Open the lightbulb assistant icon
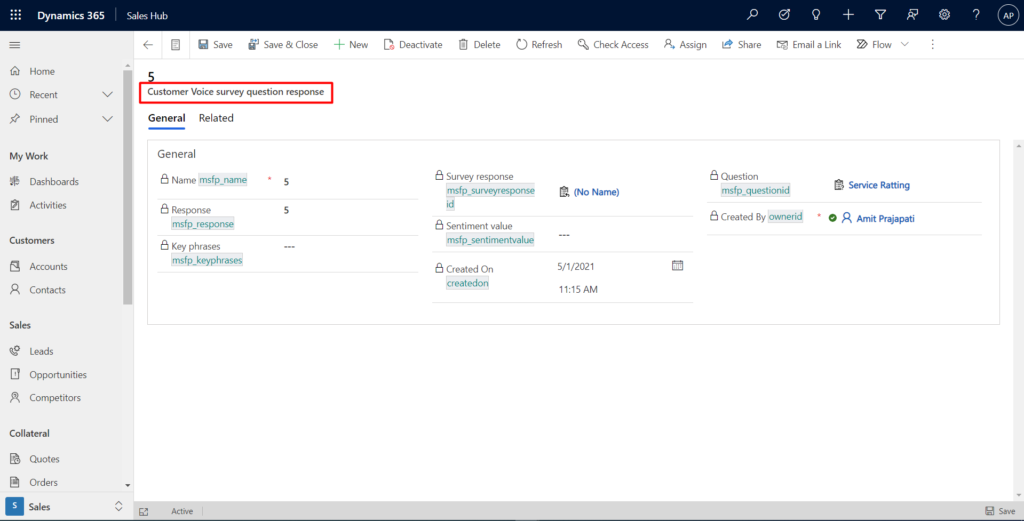Viewport: 1024px width, 521px height. [816, 14]
